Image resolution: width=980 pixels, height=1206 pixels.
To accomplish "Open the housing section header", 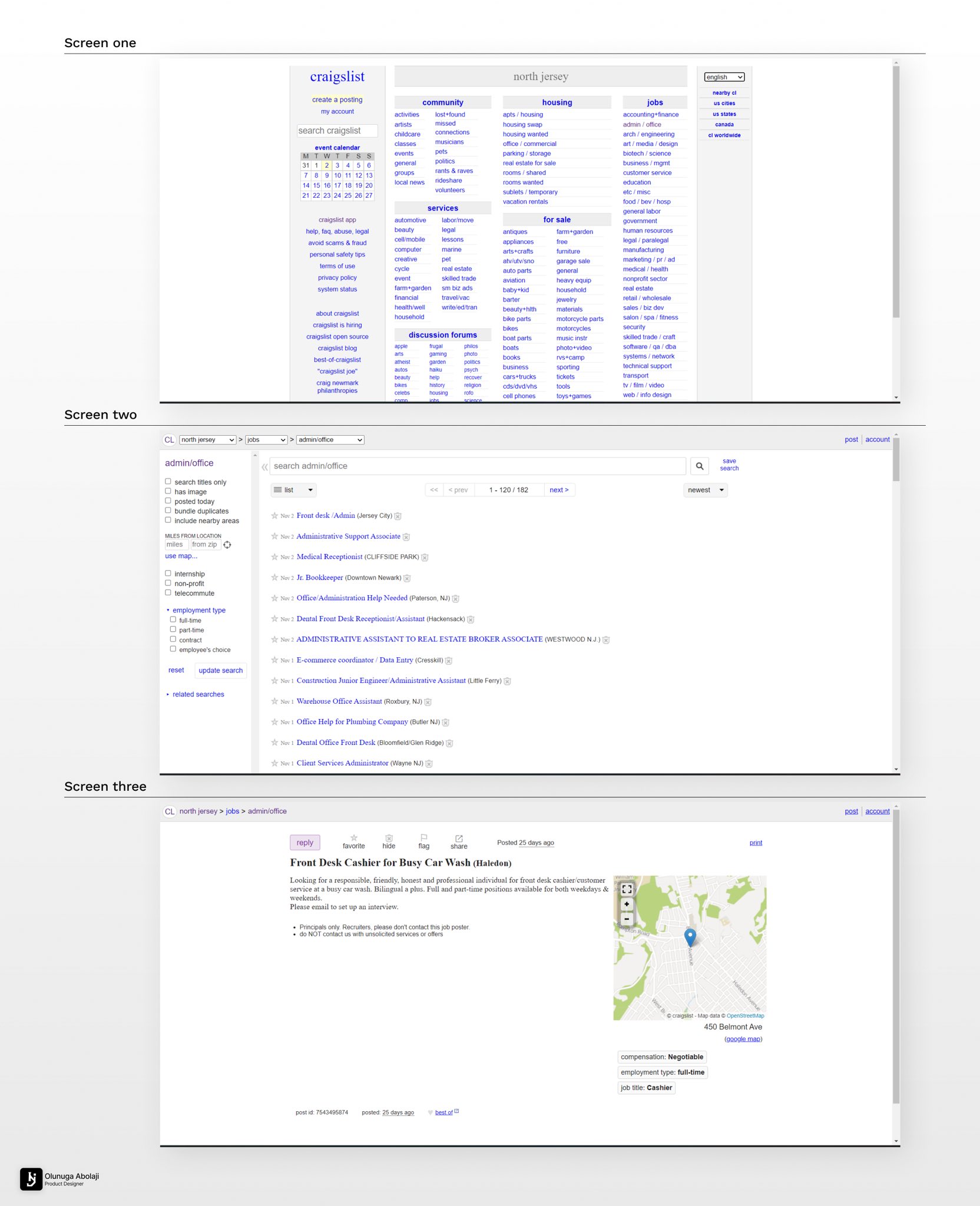I will [557, 102].
